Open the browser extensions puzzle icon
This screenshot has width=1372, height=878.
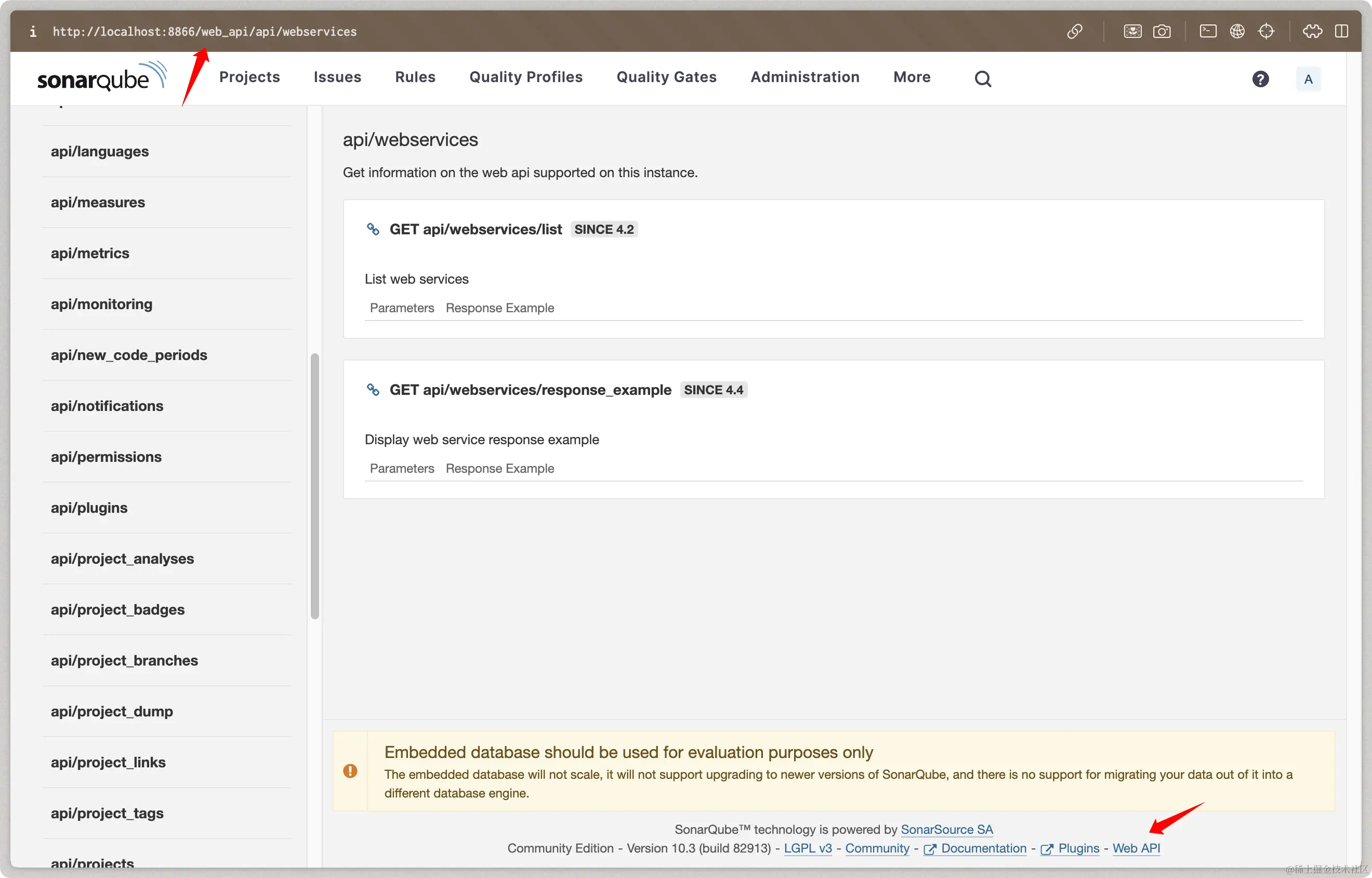click(x=1312, y=31)
